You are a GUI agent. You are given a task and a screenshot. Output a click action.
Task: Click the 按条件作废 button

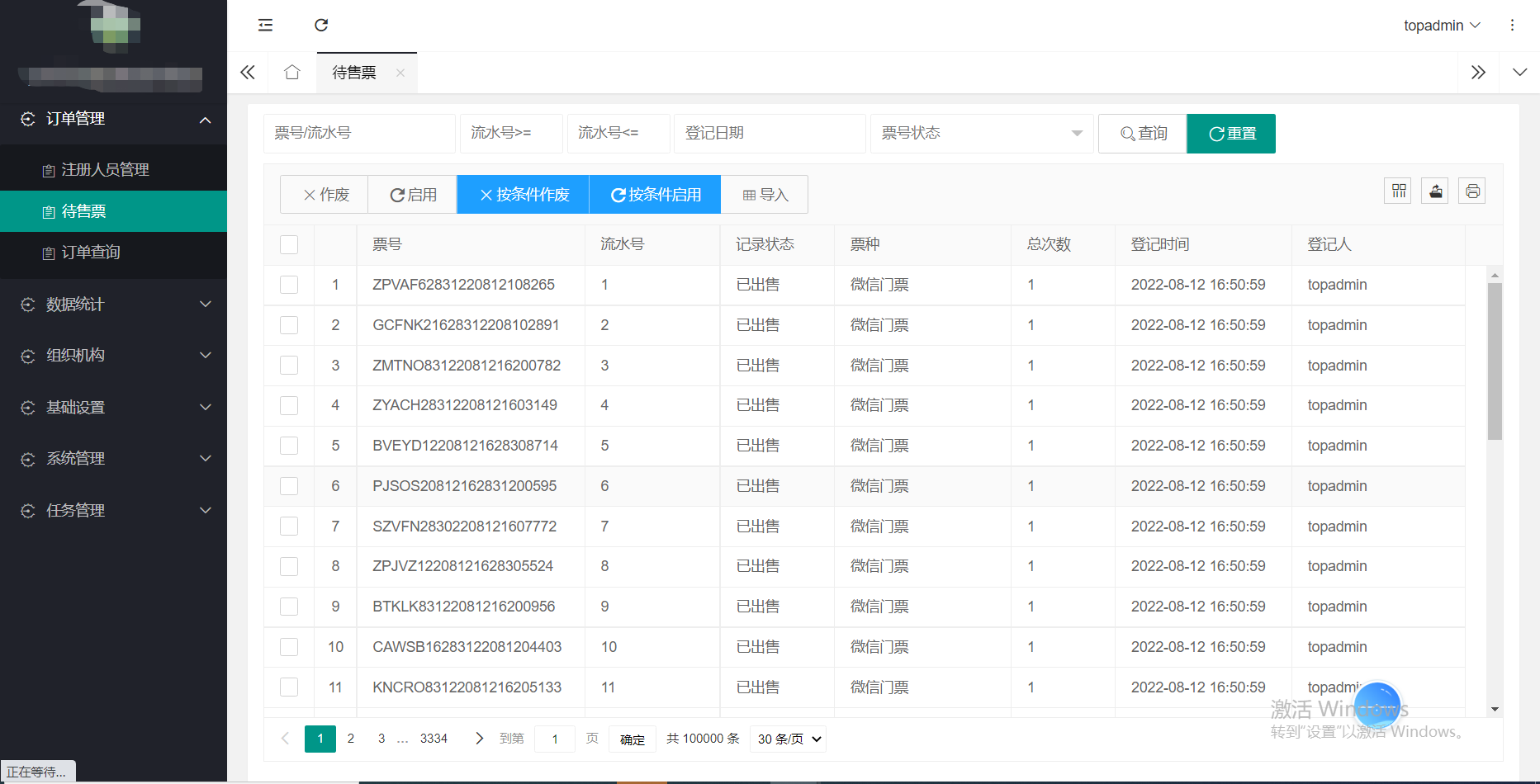(x=523, y=194)
